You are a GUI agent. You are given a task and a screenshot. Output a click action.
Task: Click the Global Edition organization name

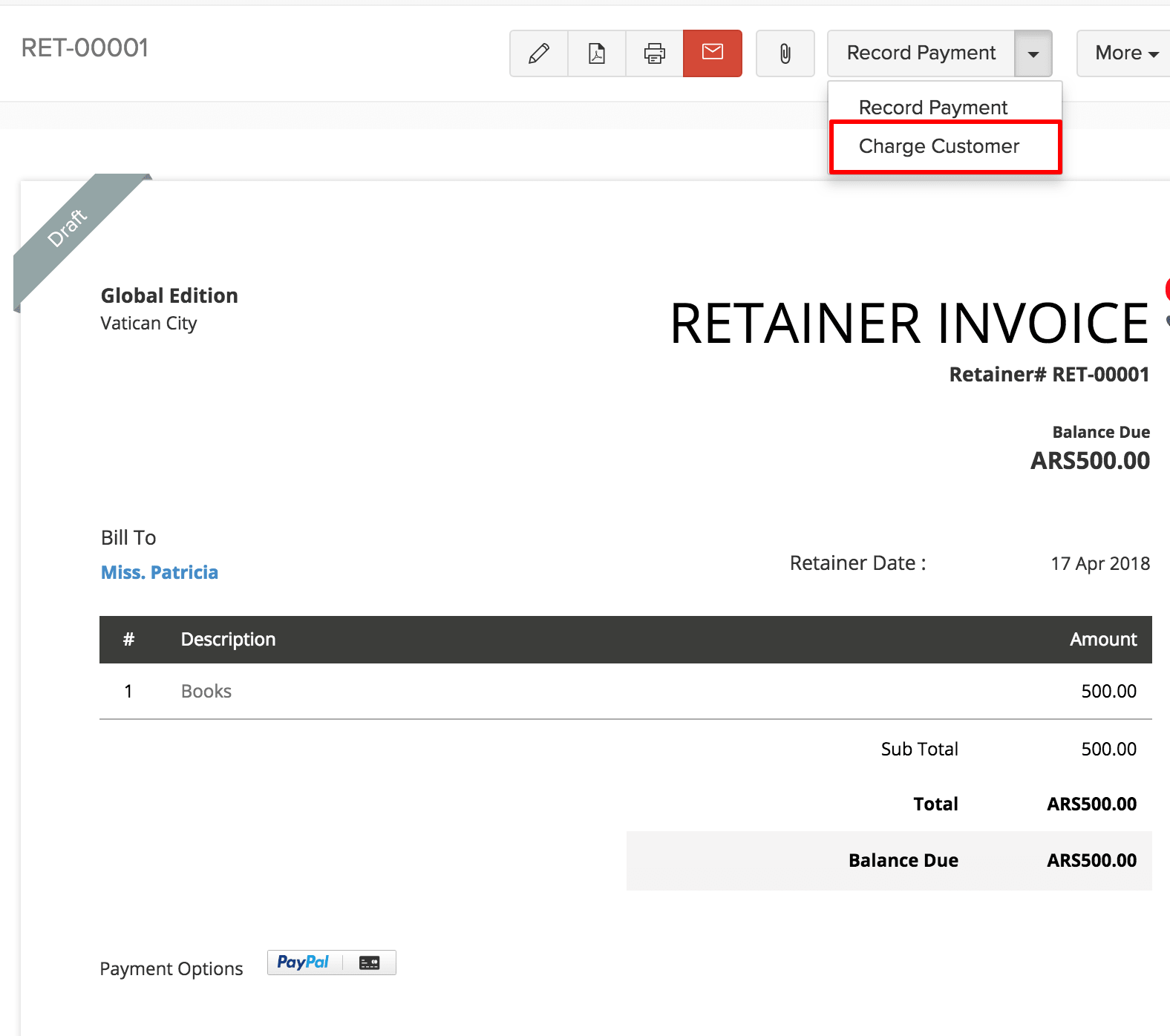169,295
